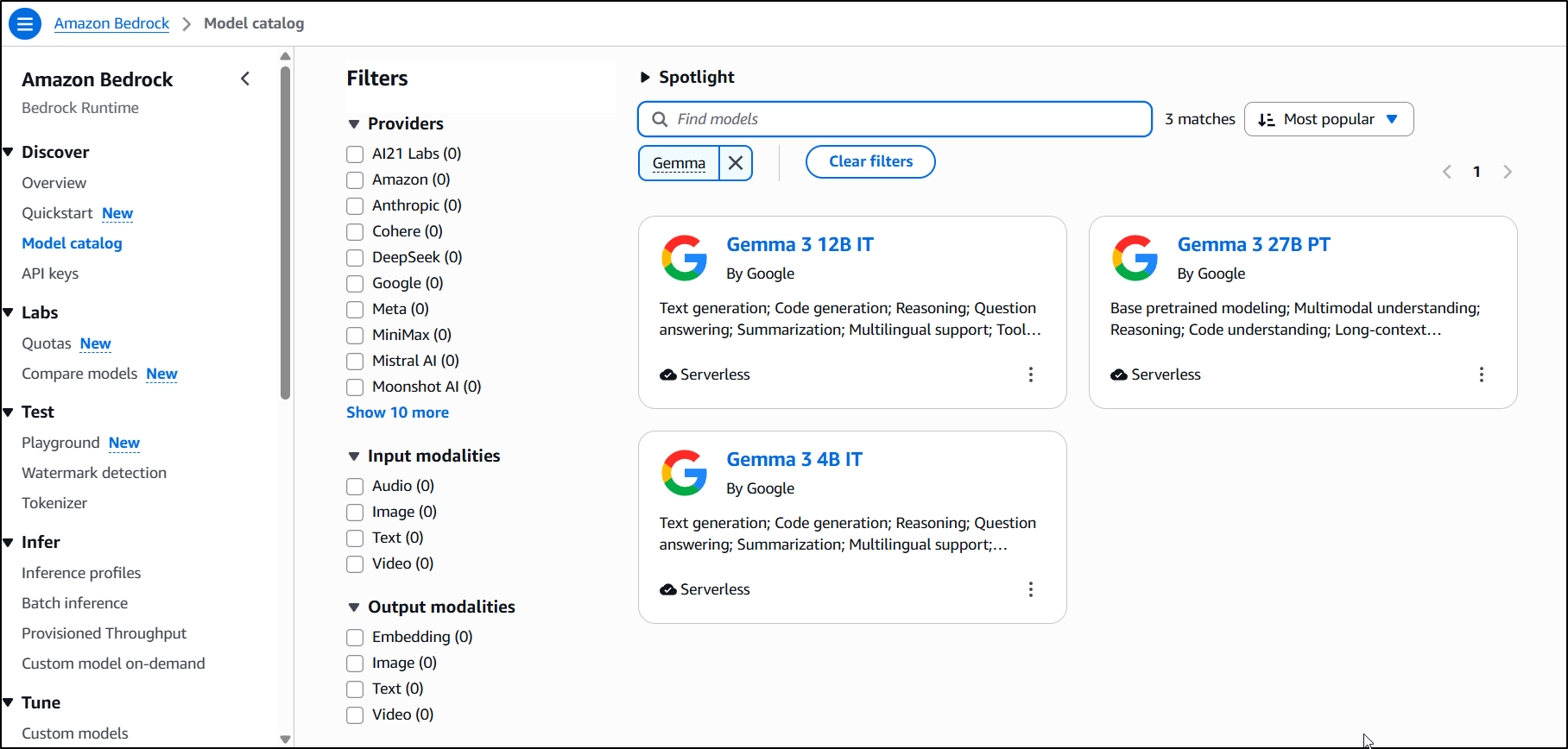Open the Gemma 3 4B IT model

pos(794,459)
